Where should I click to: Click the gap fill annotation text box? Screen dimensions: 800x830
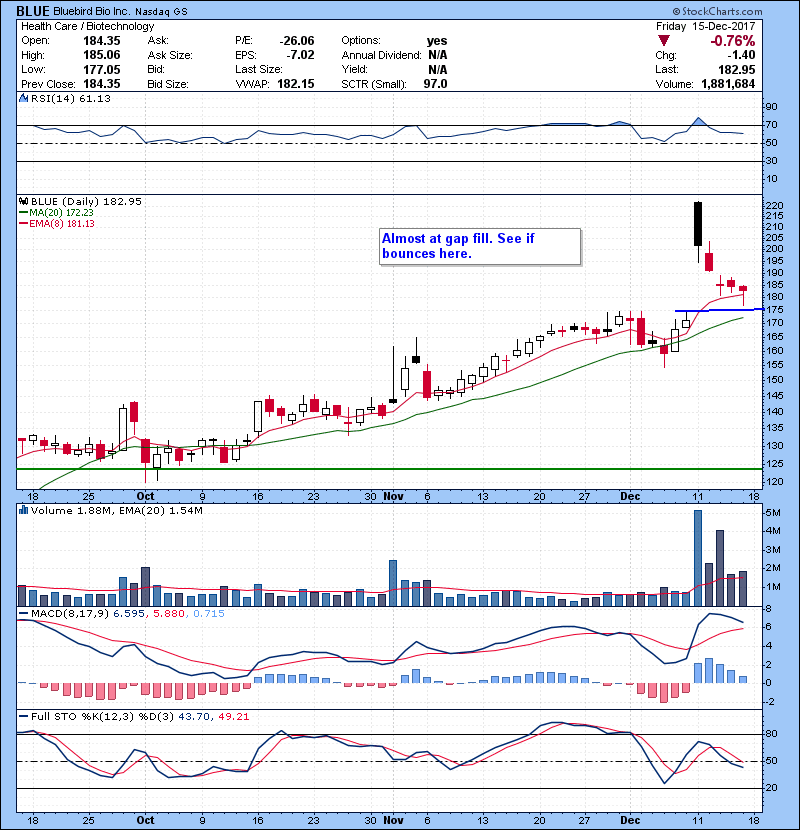480,247
